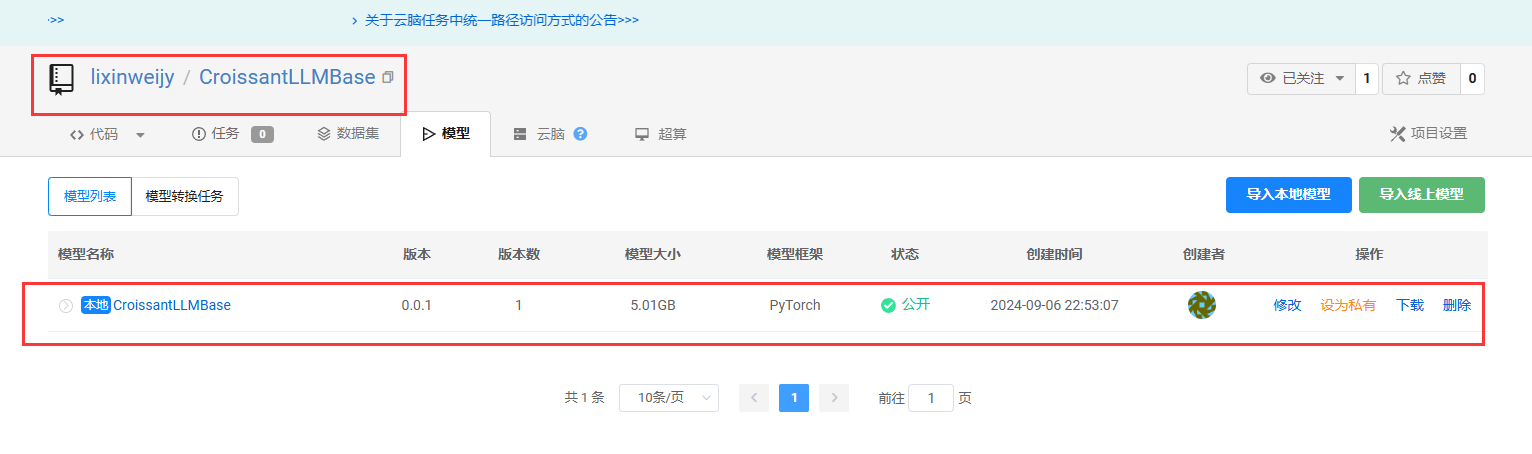Viewport: 1532px width, 454px height.
Task: Expand the CroissantLLMBase model row arrow
Action: 66,306
